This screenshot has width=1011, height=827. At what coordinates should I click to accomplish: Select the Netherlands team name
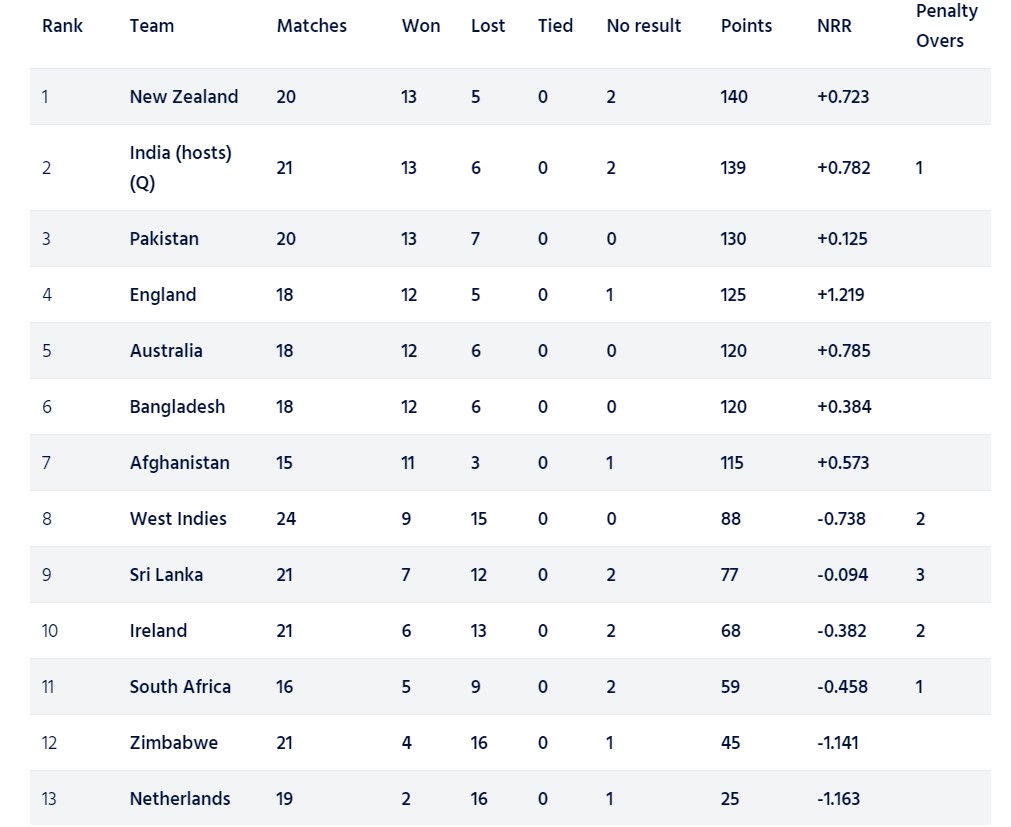pyautogui.click(x=179, y=799)
